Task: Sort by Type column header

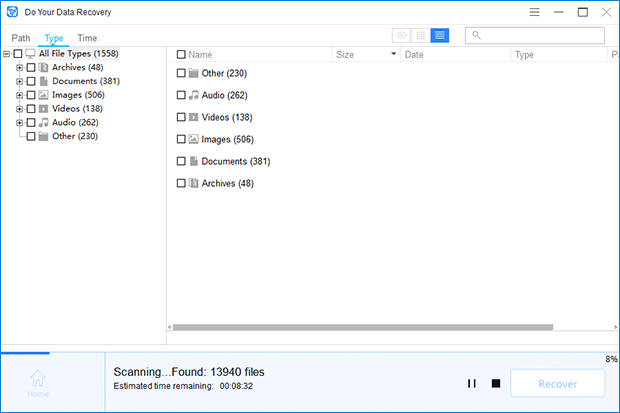Action: [x=524, y=55]
